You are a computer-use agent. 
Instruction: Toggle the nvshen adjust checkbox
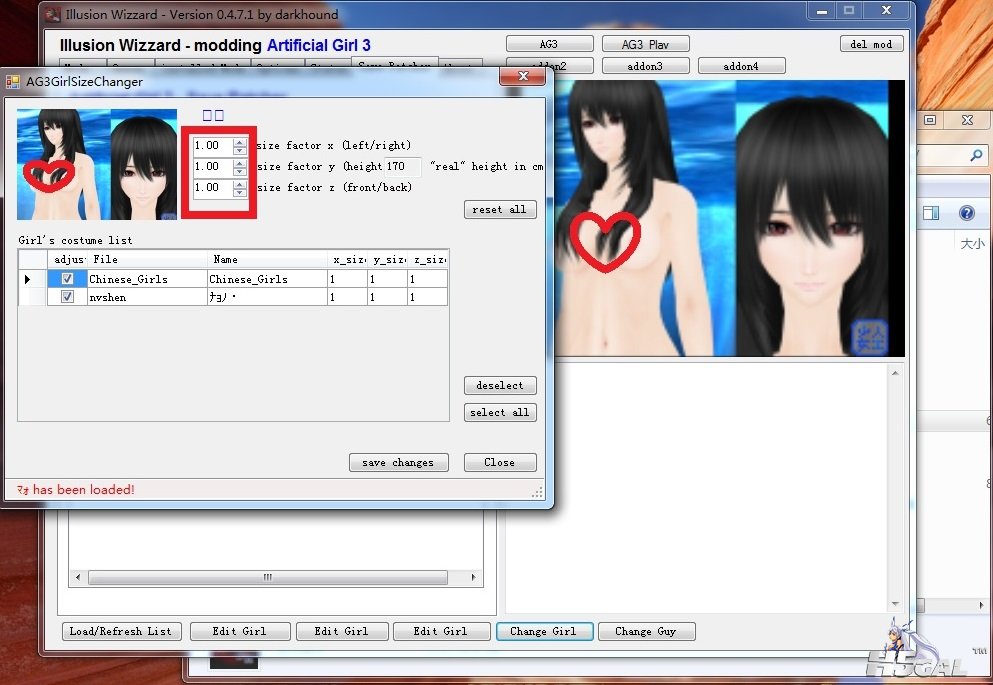click(67, 296)
